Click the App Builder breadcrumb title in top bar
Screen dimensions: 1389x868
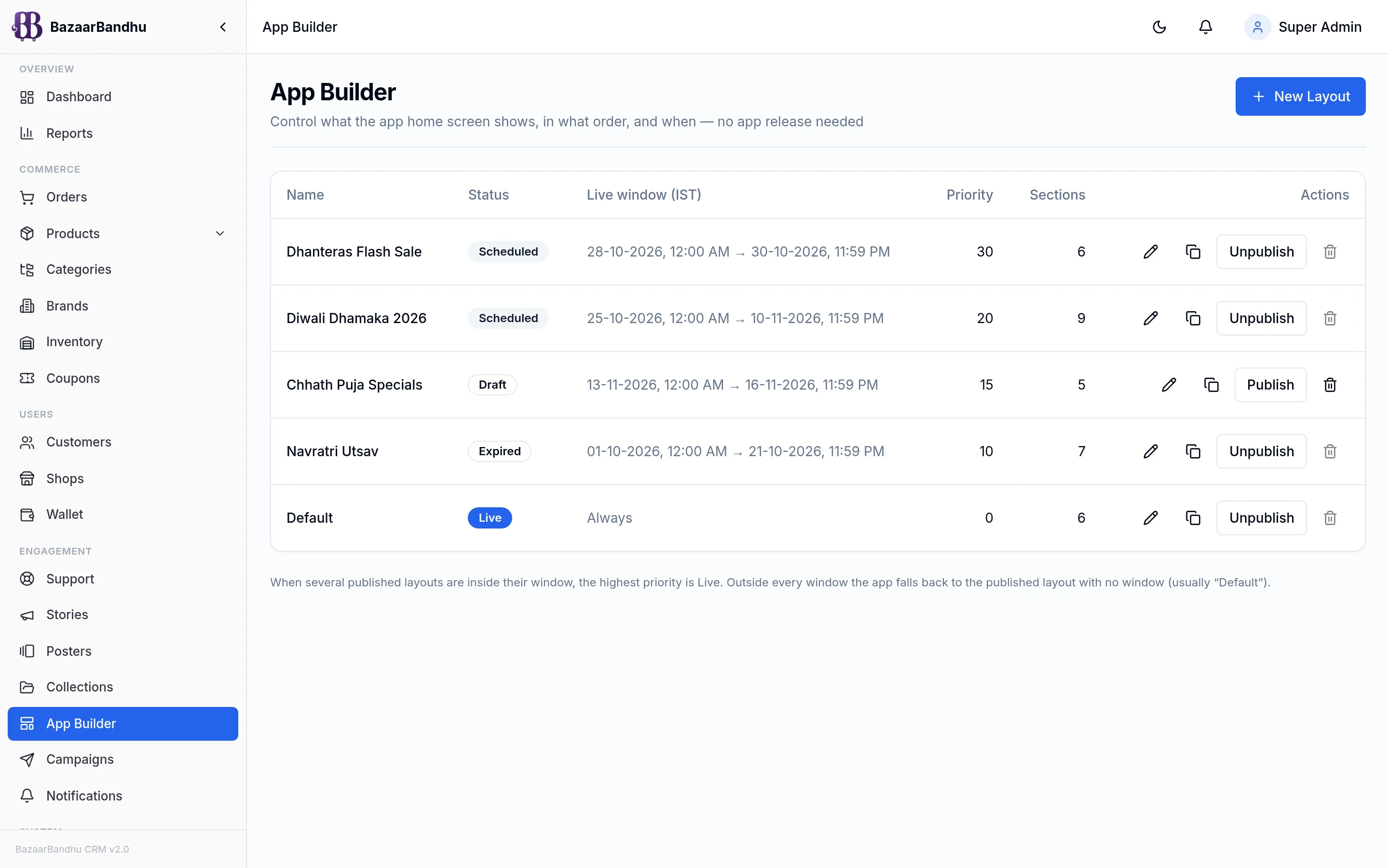300,27
